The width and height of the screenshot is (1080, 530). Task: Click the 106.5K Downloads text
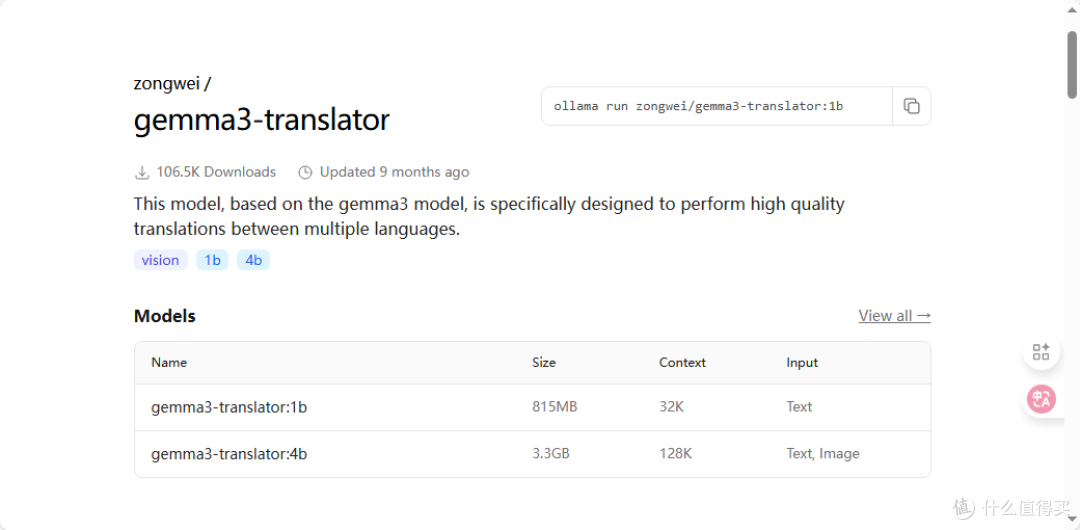216,172
